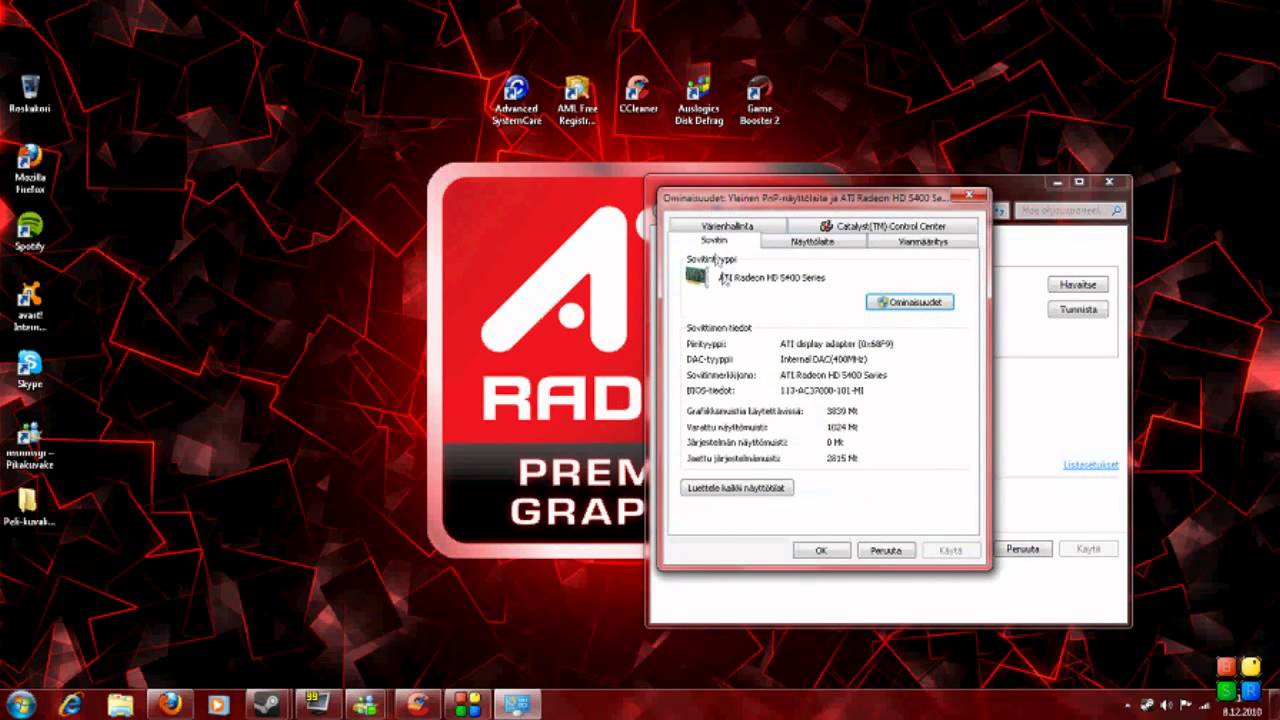
Task: Open Windows Media Player from taskbar
Action: pos(219,704)
